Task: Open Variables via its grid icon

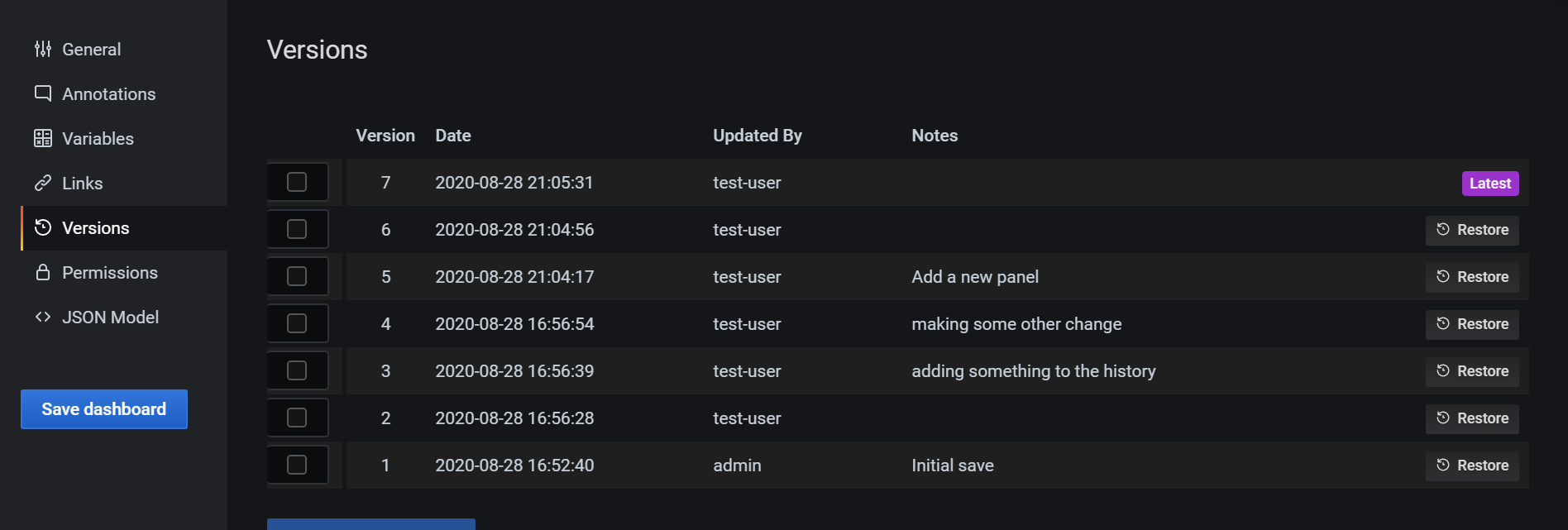Action: [43, 138]
